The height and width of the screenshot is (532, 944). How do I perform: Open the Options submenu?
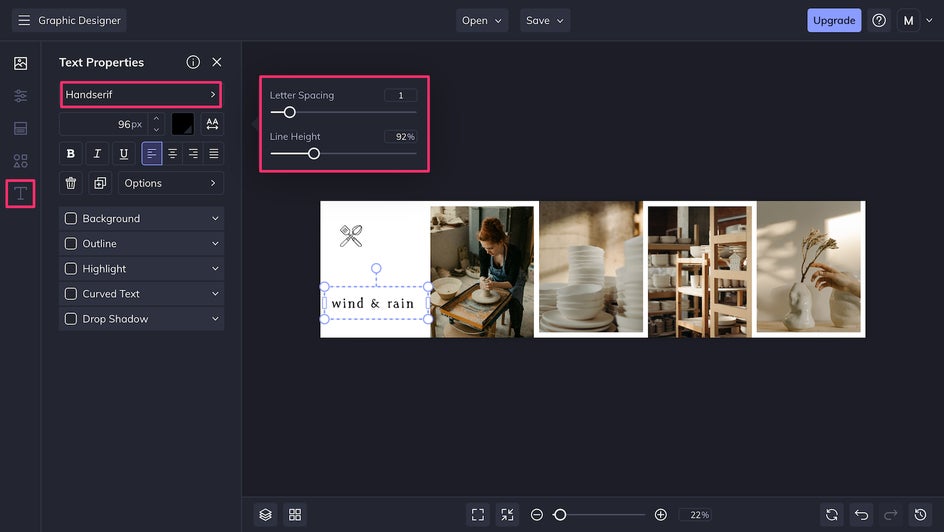[x=170, y=183]
